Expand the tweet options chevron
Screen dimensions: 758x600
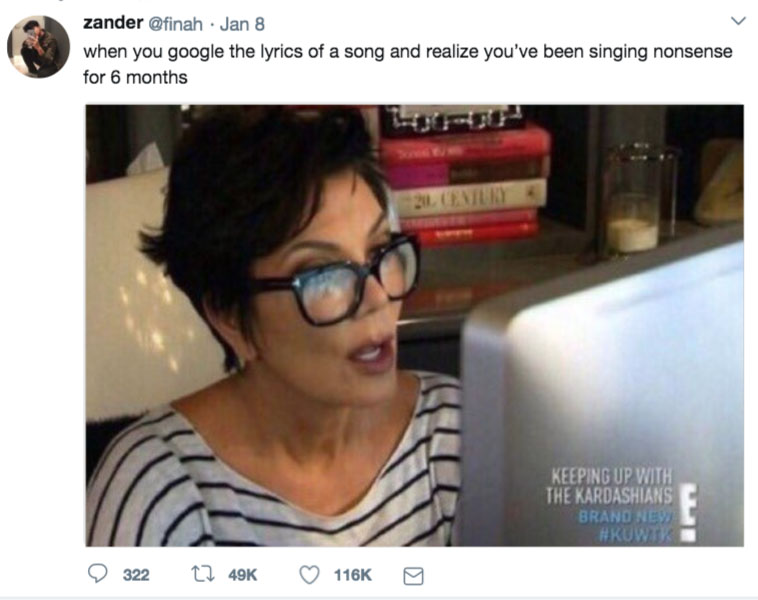(738, 21)
